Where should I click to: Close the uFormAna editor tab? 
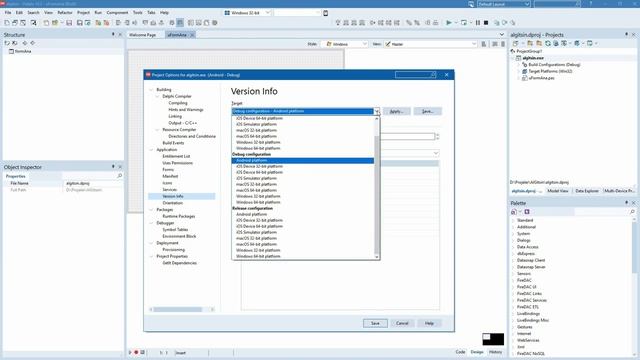192,35
